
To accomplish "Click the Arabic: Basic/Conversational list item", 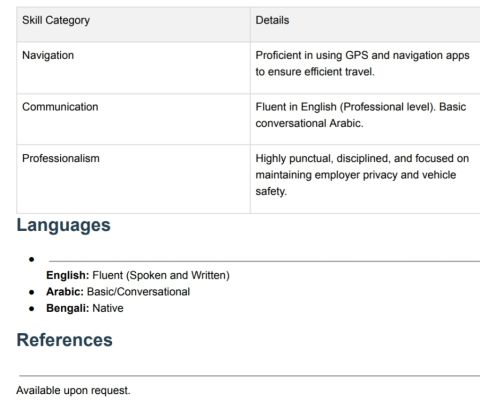I will (x=118, y=292).
